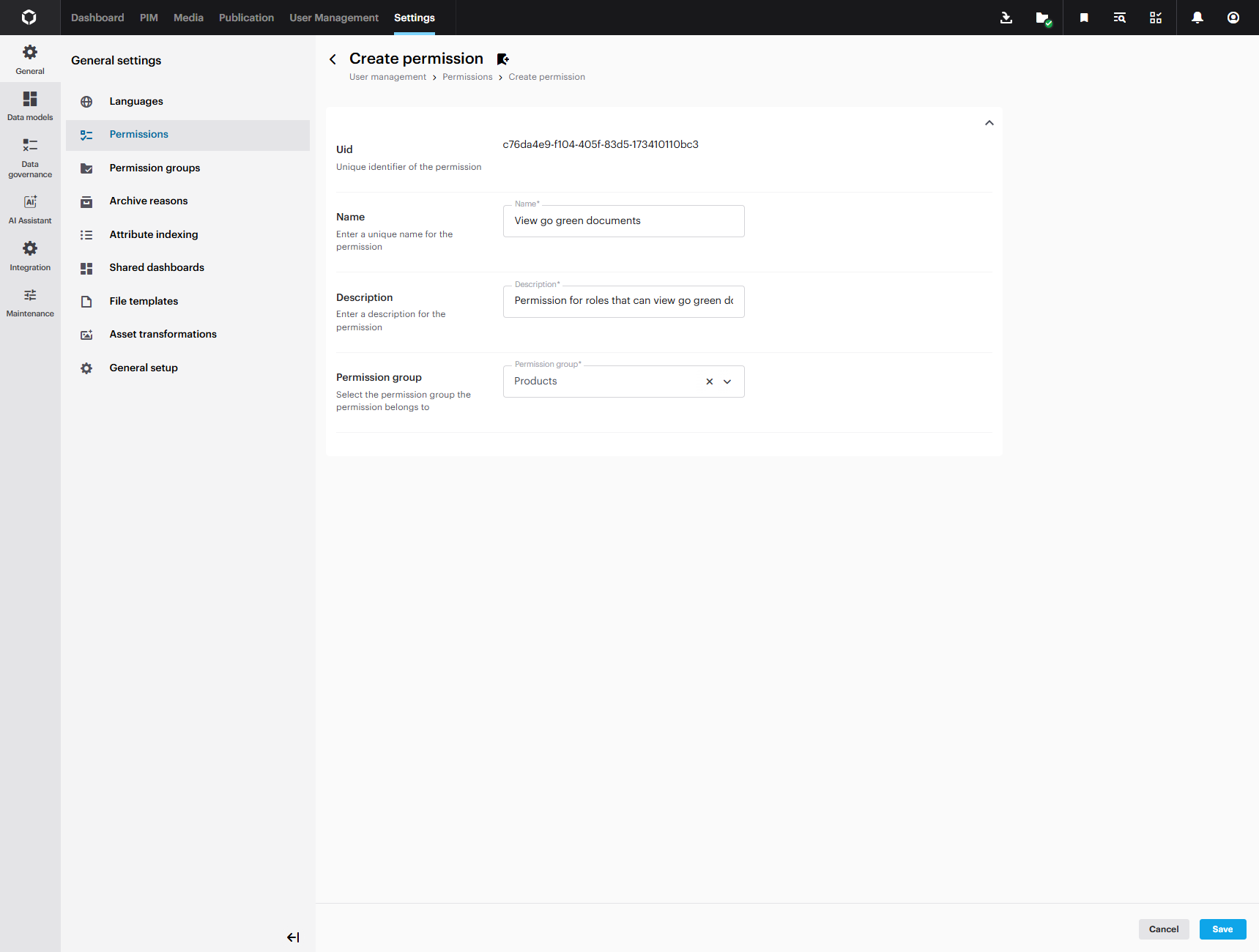1259x952 pixels.
Task: Open Data governance in the sidebar
Action: pos(30,158)
